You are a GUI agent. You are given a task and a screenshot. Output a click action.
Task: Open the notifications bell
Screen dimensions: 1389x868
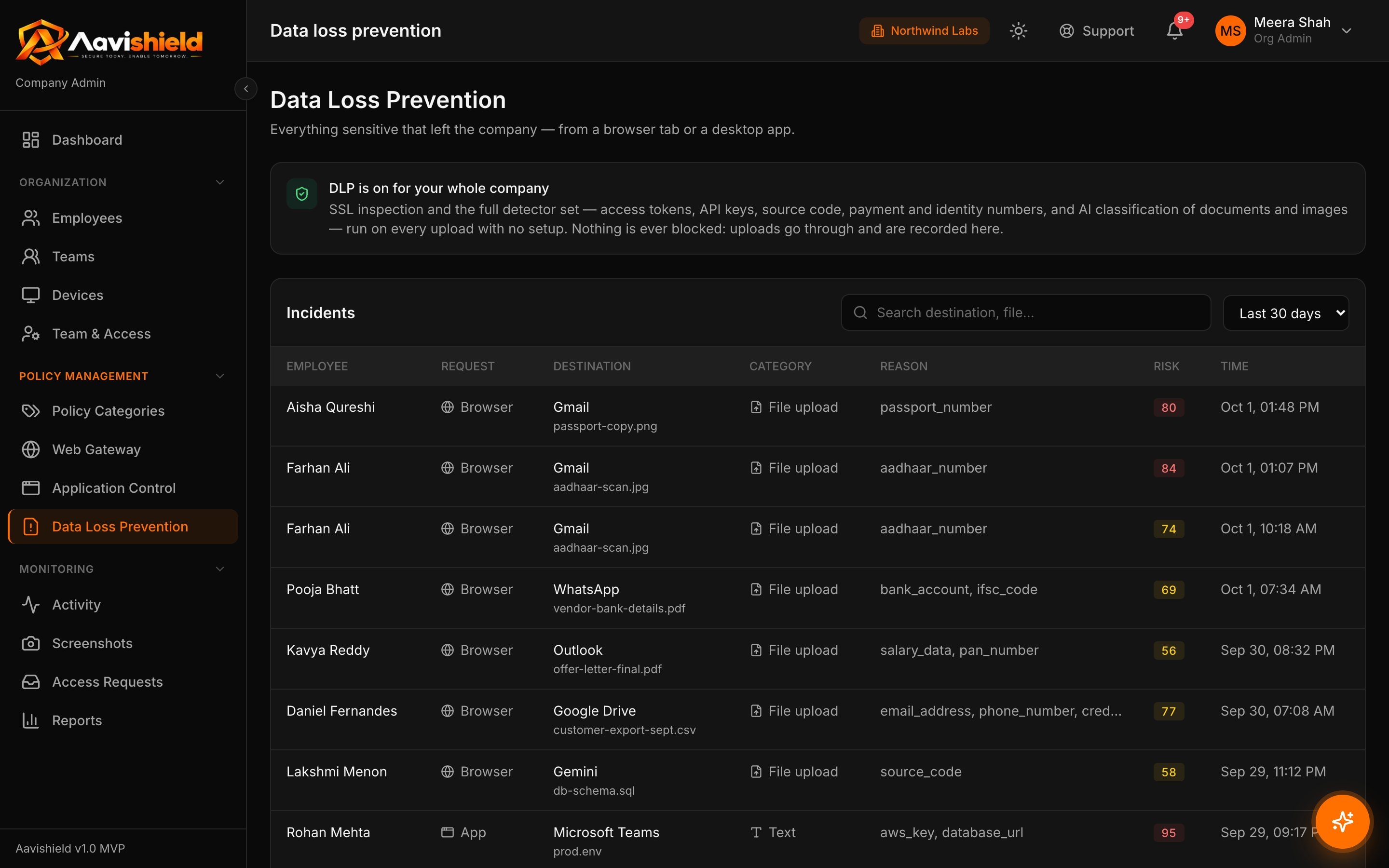1174,31
